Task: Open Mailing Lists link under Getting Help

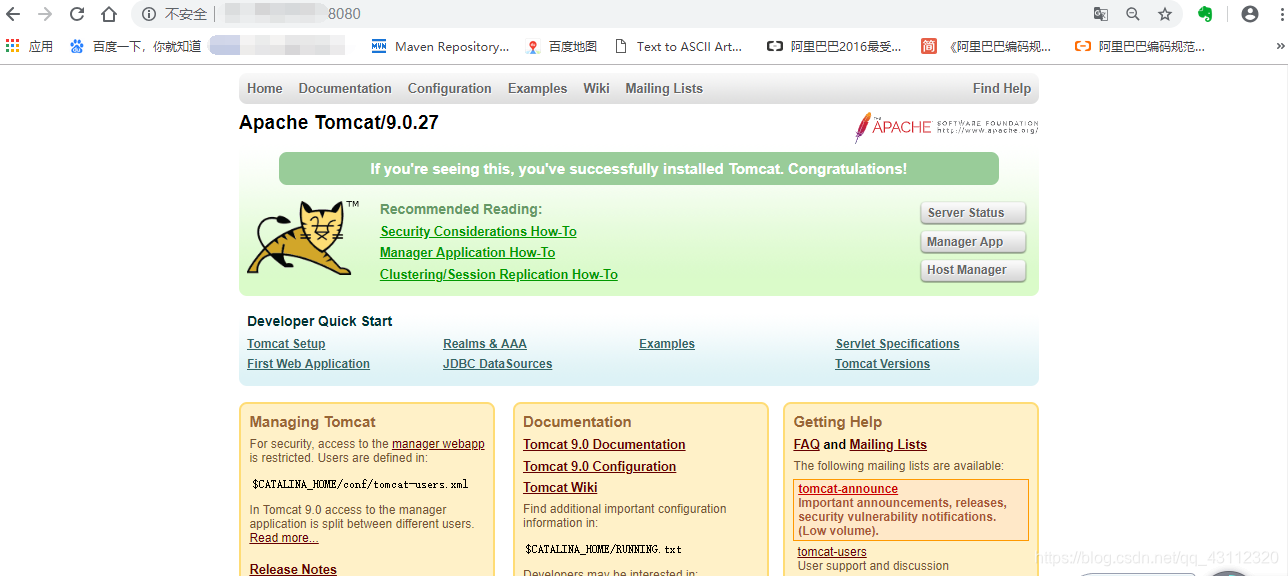Action: coord(888,445)
